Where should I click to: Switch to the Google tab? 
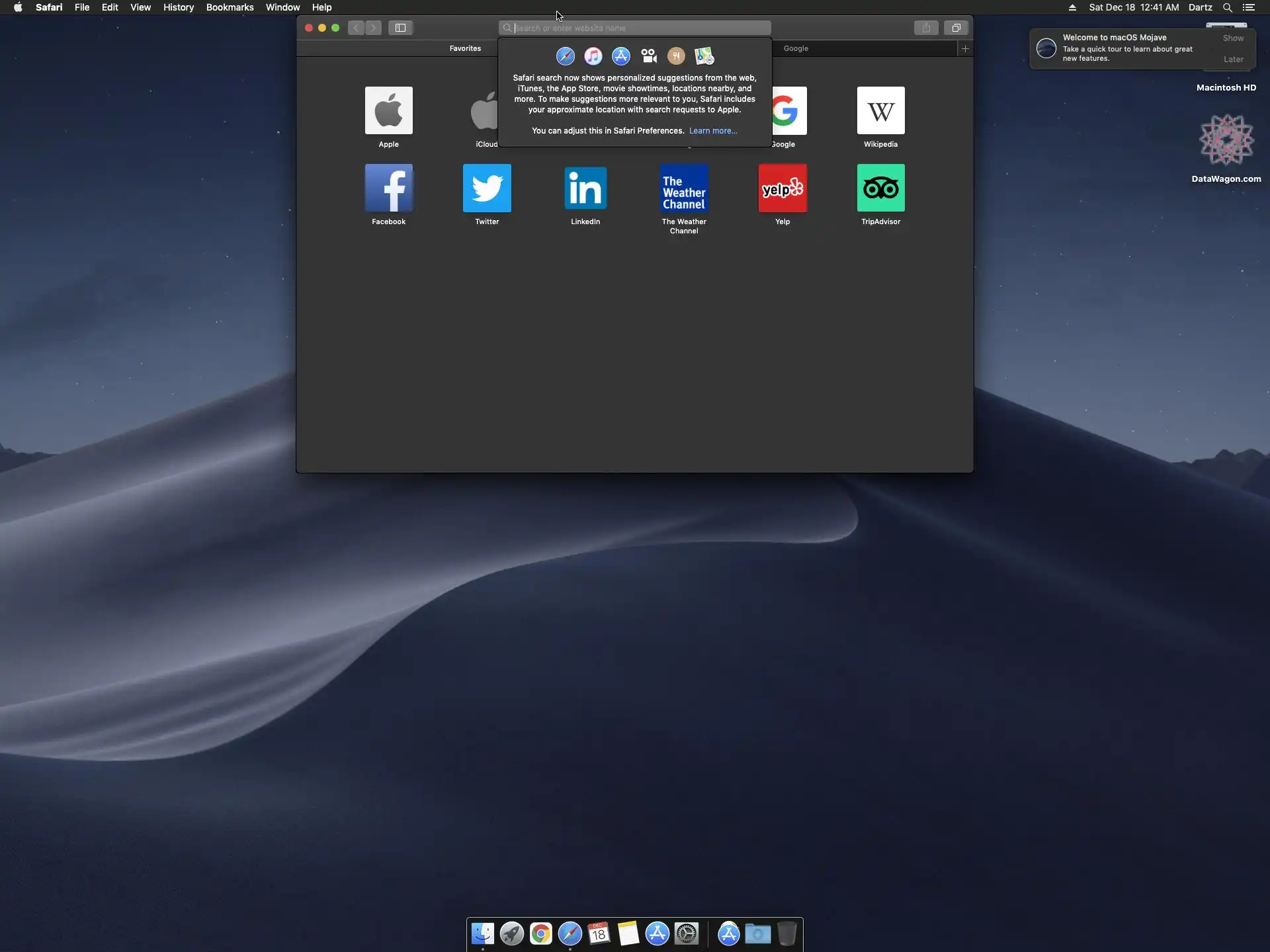tap(796, 48)
